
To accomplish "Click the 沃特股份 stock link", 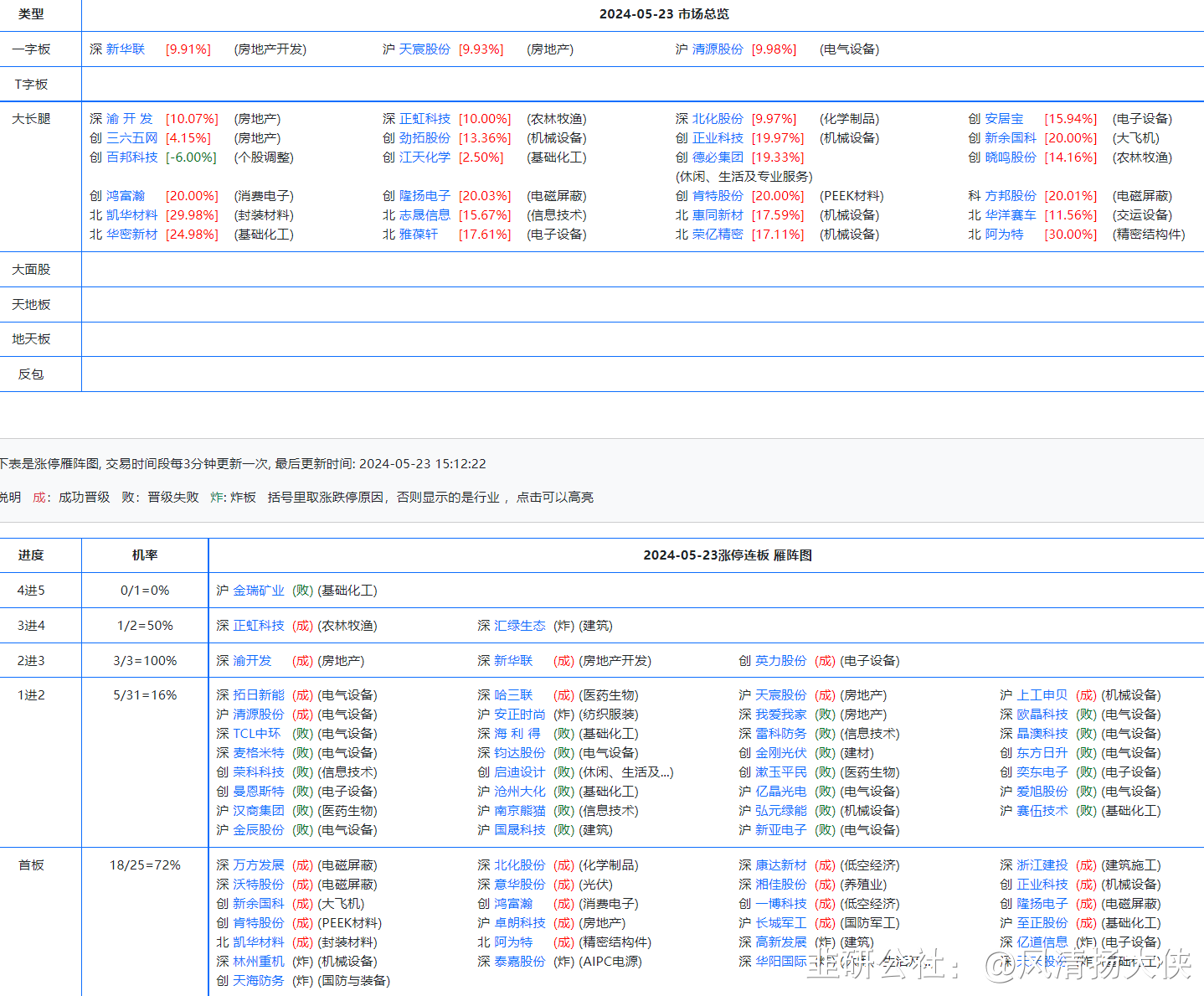I will click(259, 885).
